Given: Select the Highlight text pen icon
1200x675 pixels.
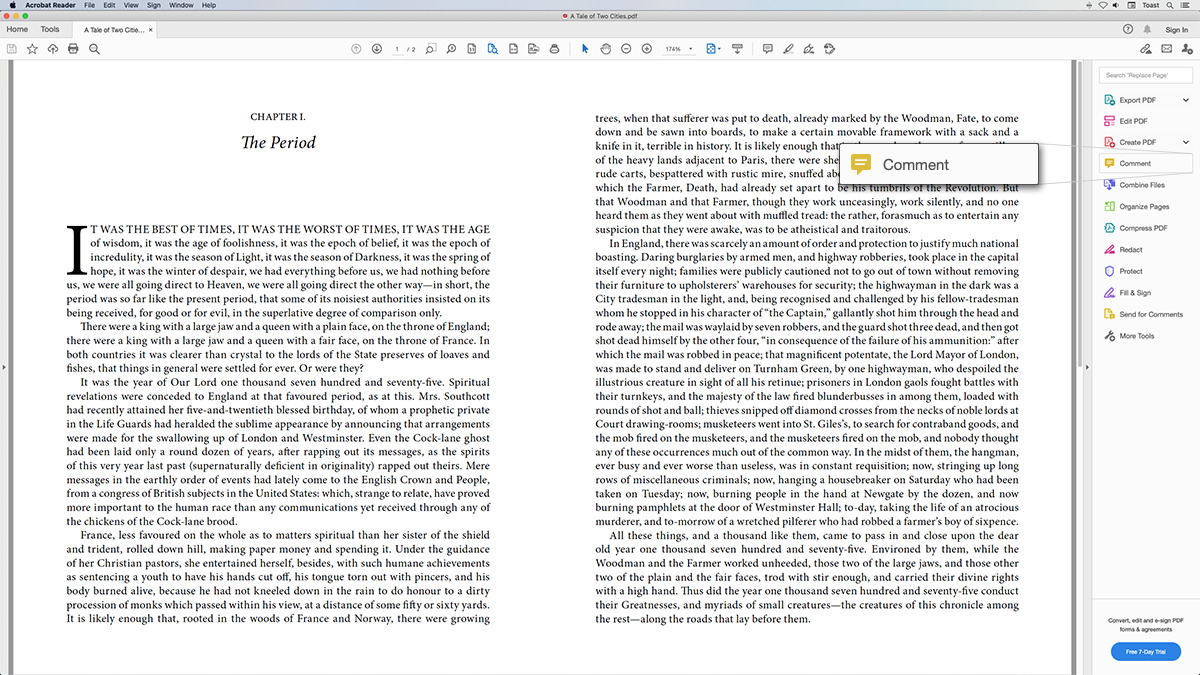Looking at the screenshot, I should (x=788, y=49).
